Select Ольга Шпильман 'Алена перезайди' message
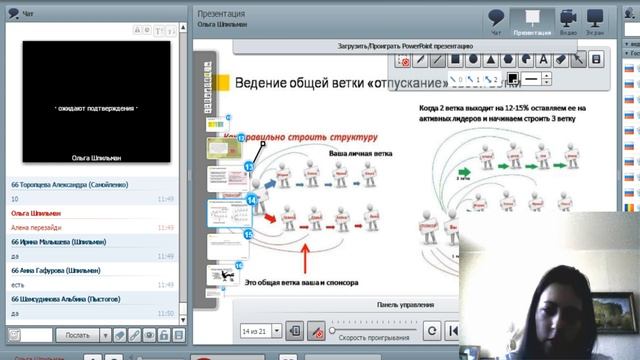The height and width of the screenshot is (360, 640). point(93,220)
